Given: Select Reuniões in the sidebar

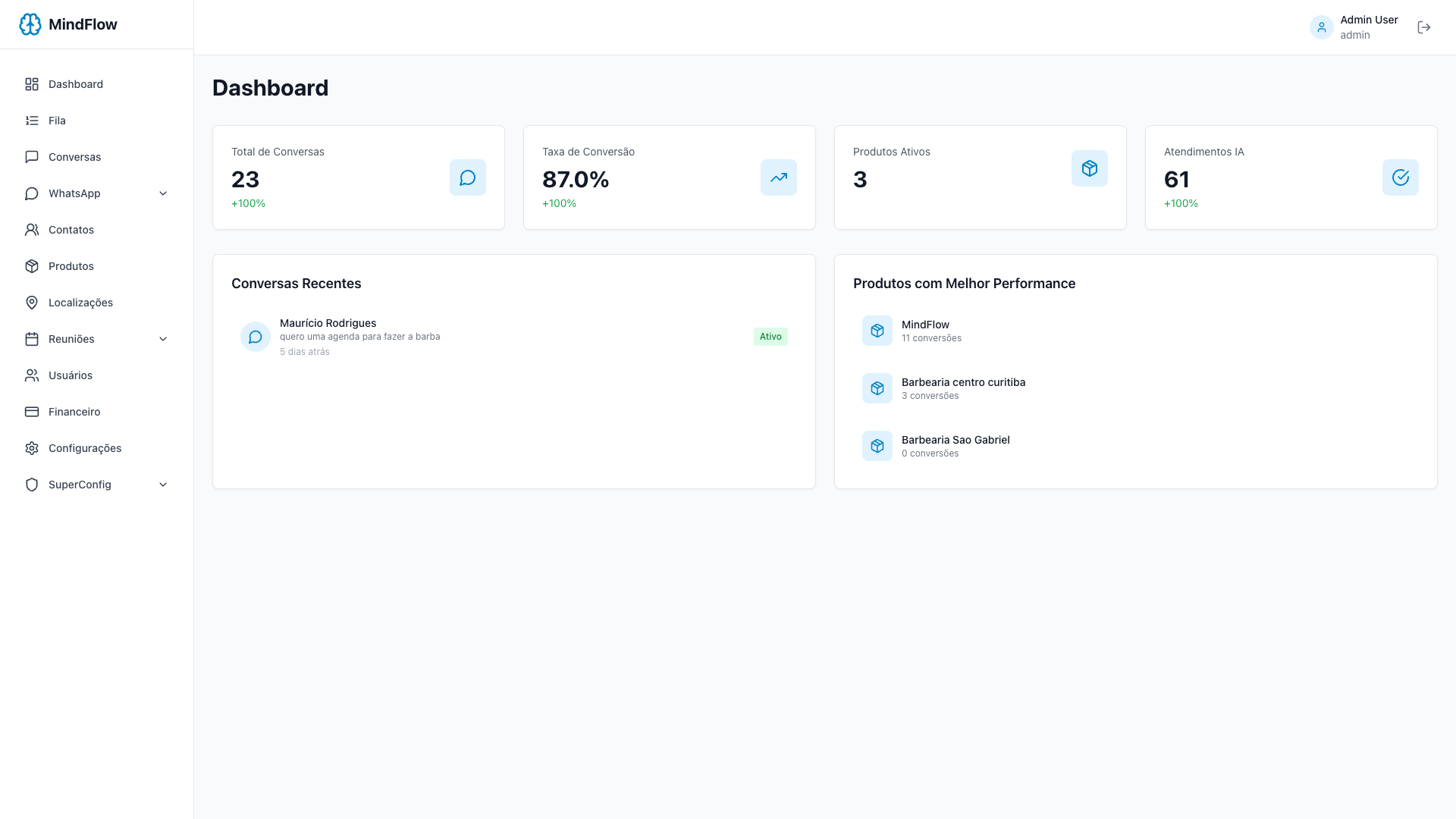Looking at the screenshot, I should [x=96, y=339].
